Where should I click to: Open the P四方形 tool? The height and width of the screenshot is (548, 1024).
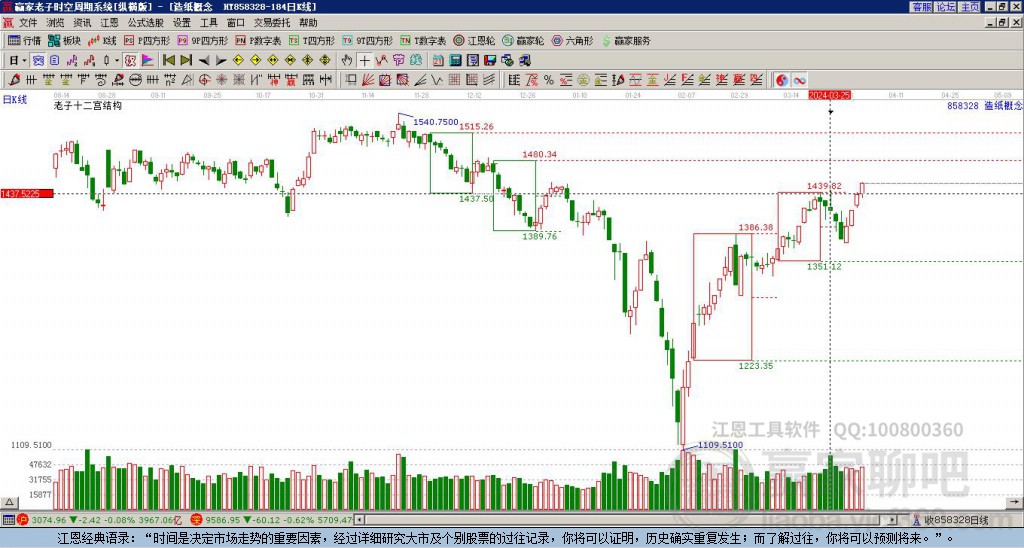click(147, 40)
